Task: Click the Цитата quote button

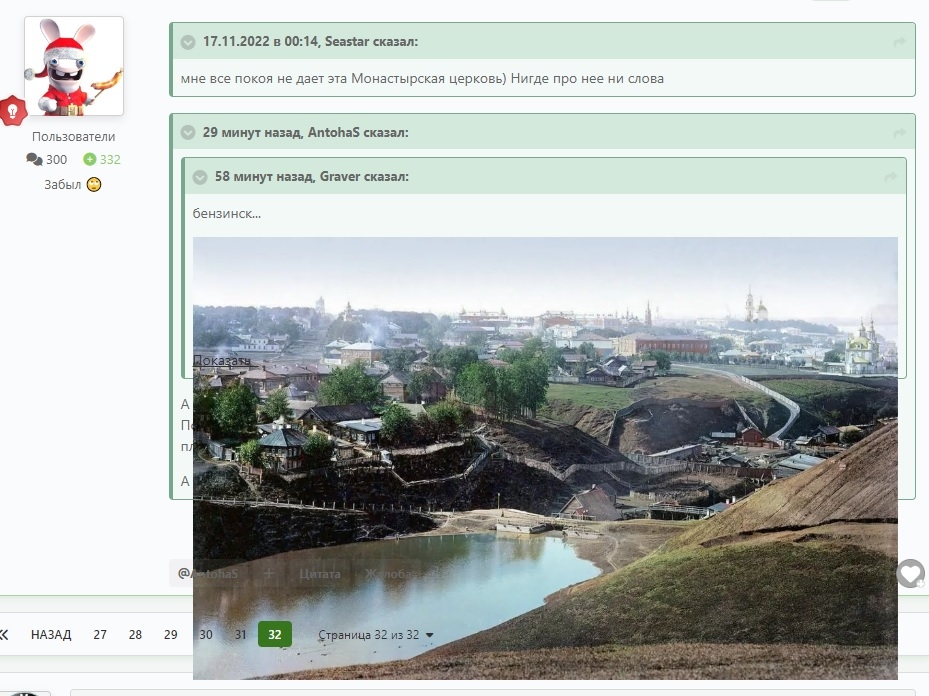Action: tap(320, 573)
